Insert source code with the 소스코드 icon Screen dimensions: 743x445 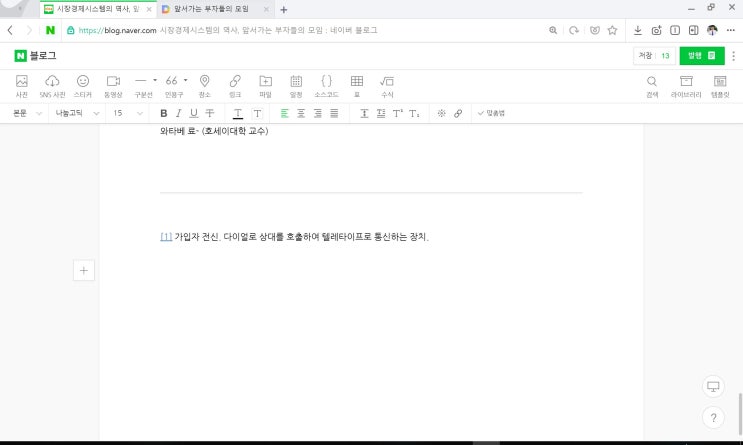[326, 86]
